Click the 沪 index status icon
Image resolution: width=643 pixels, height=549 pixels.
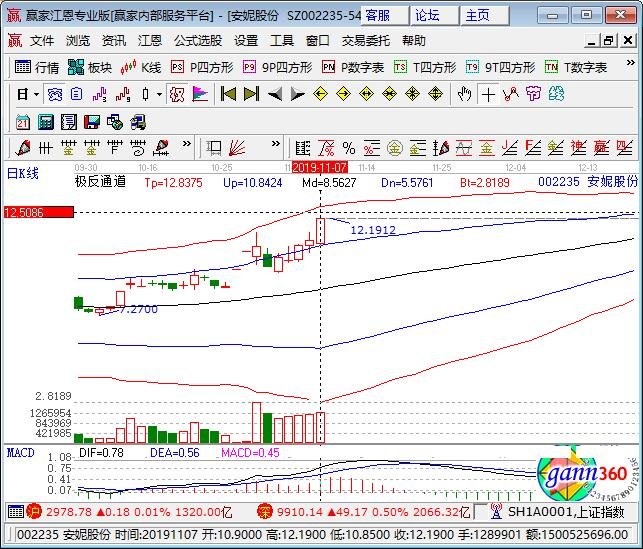point(34,512)
